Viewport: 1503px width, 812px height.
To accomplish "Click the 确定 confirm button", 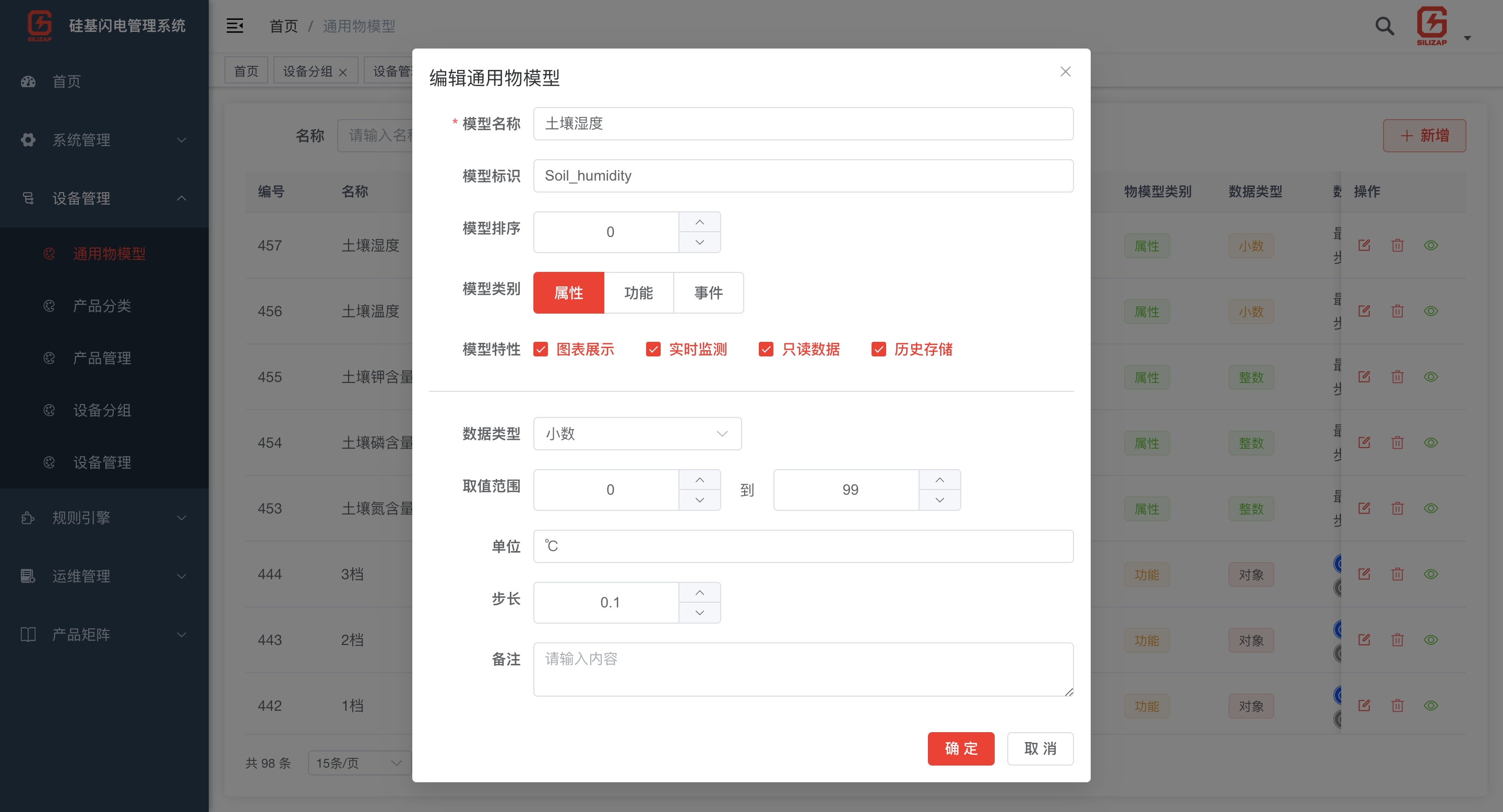I will pyautogui.click(x=960, y=748).
